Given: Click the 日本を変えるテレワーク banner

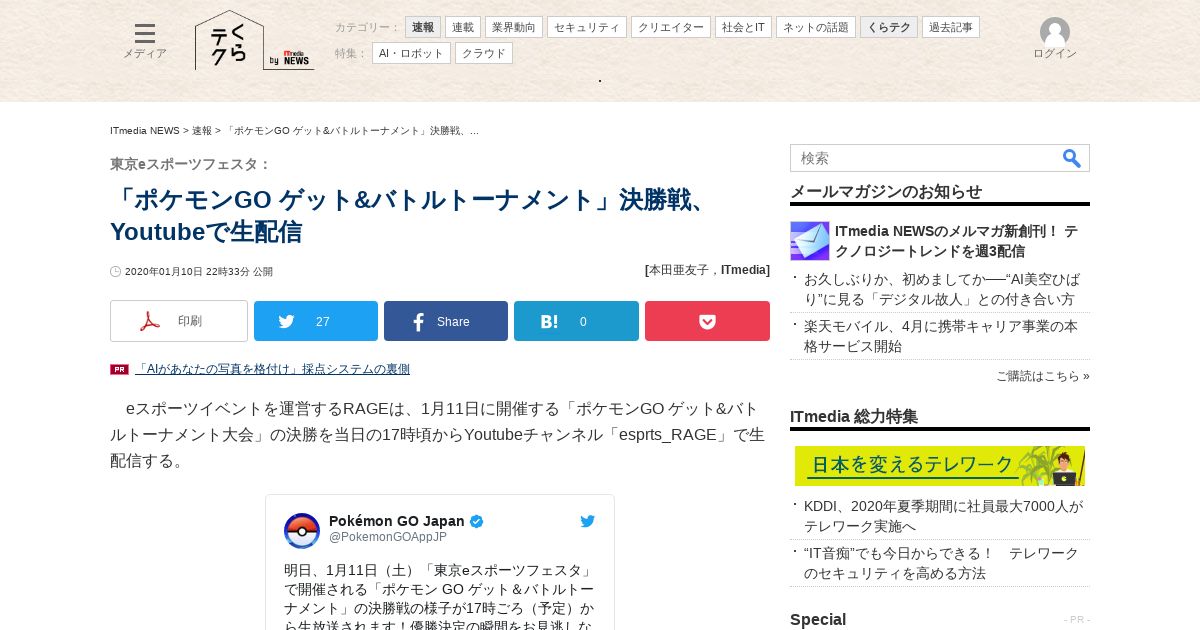Looking at the screenshot, I should (x=940, y=466).
